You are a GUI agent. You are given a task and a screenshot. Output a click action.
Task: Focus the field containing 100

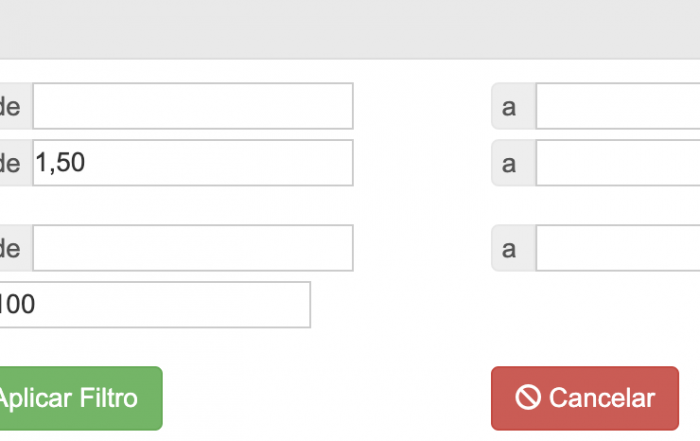(154, 304)
